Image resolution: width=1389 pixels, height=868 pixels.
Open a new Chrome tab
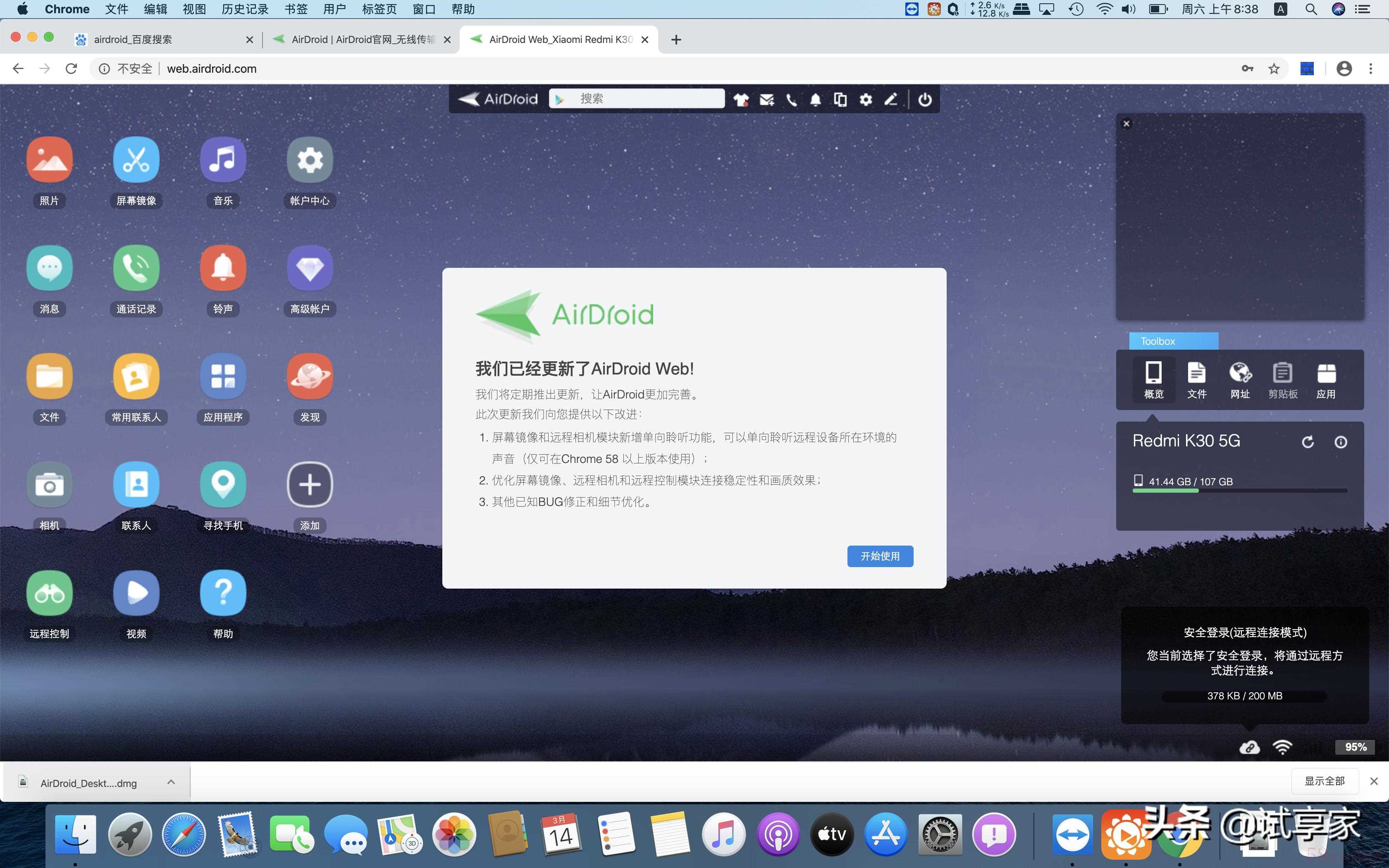tap(676, 40)
